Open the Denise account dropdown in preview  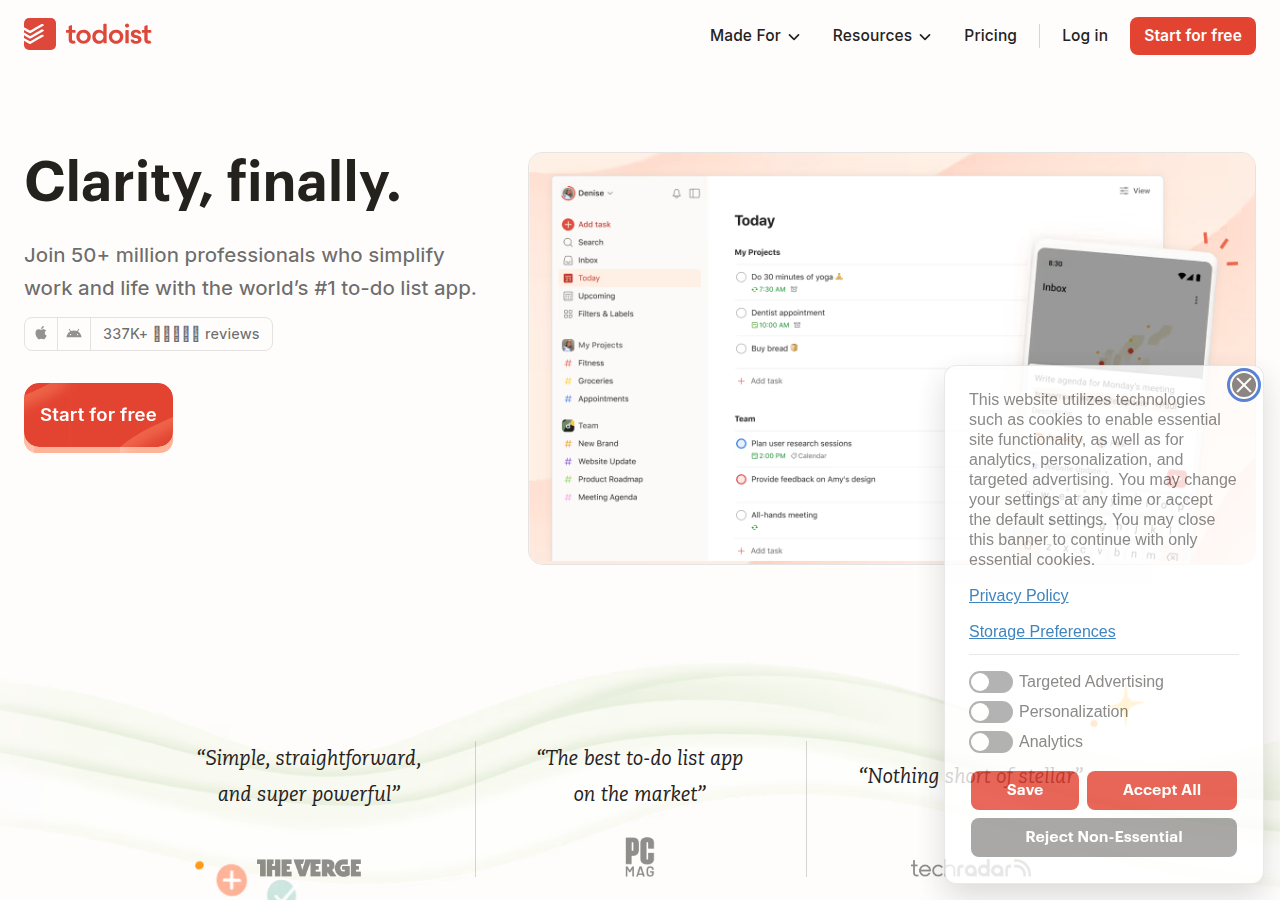click(x=588, y=193)
